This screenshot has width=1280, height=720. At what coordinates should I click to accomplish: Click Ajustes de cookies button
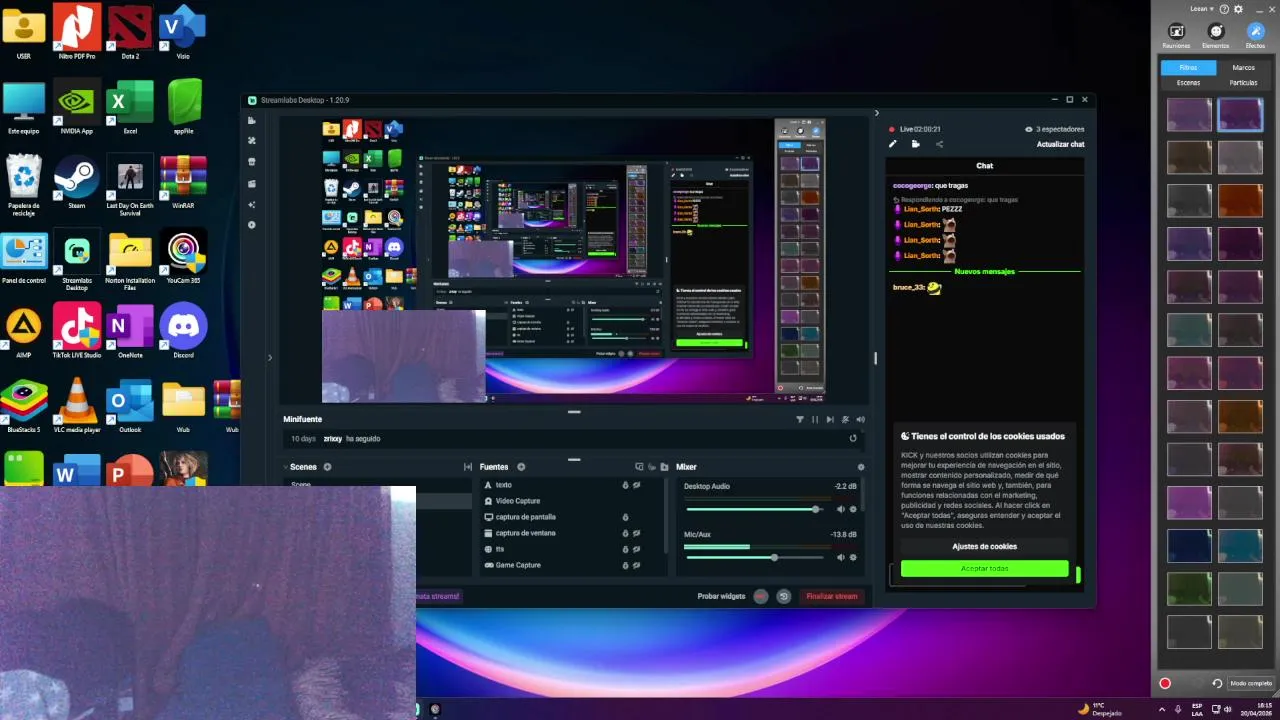point(984,546)
